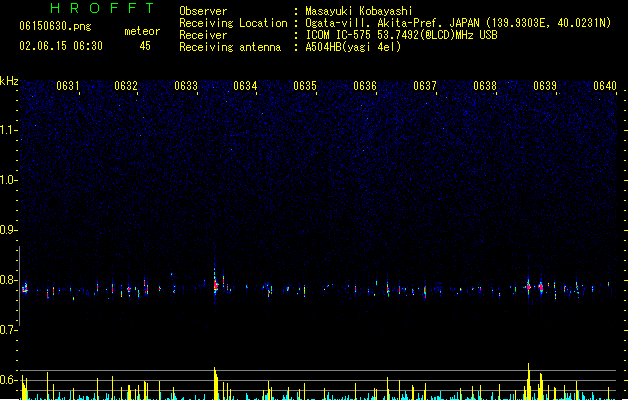The width and height of the screenshot is (629, 400).
Task: Click the 'Receiver' field label
Action: click(x=203, y=35)
